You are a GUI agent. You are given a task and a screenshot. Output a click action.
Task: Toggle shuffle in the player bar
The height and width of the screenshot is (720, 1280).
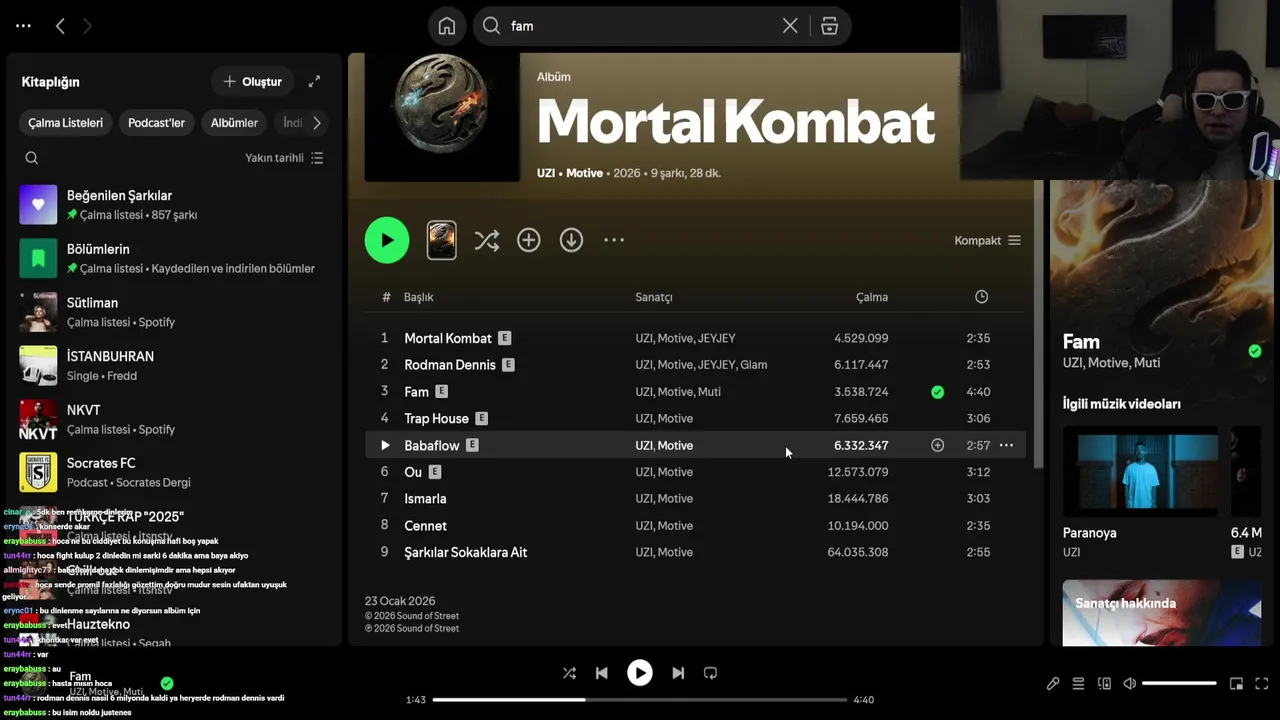point(569,673)
